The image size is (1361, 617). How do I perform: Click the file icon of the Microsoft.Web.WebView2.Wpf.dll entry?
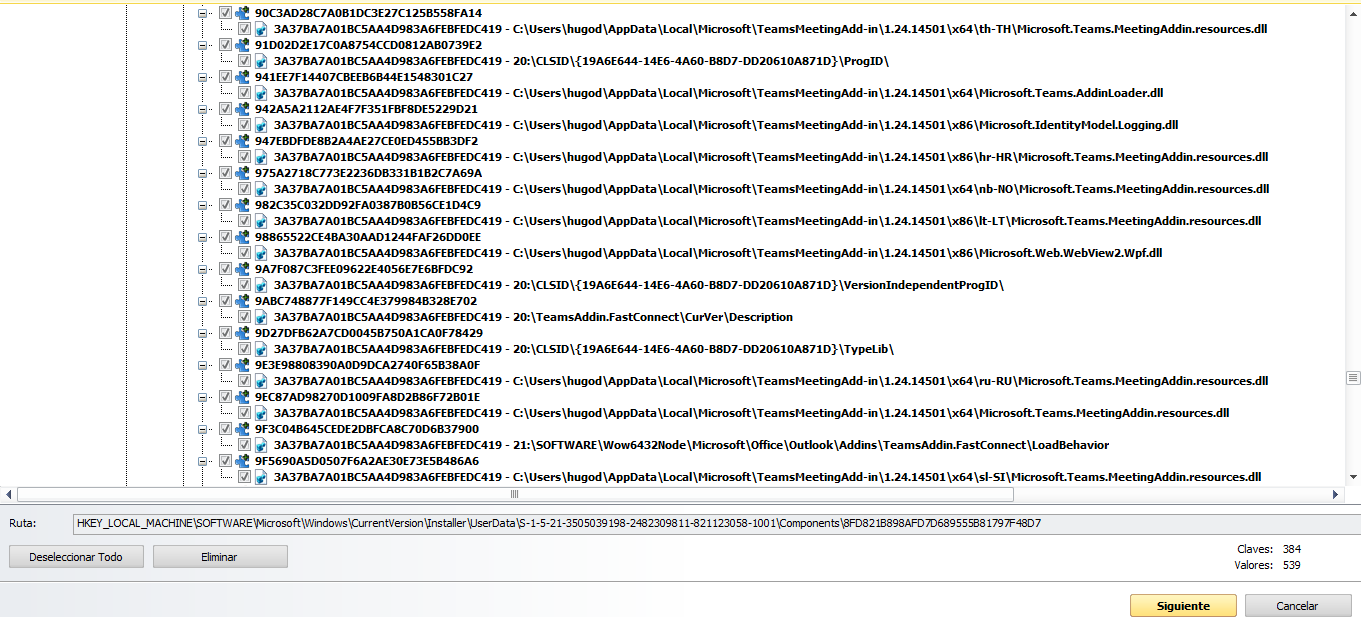click(261, 253)
